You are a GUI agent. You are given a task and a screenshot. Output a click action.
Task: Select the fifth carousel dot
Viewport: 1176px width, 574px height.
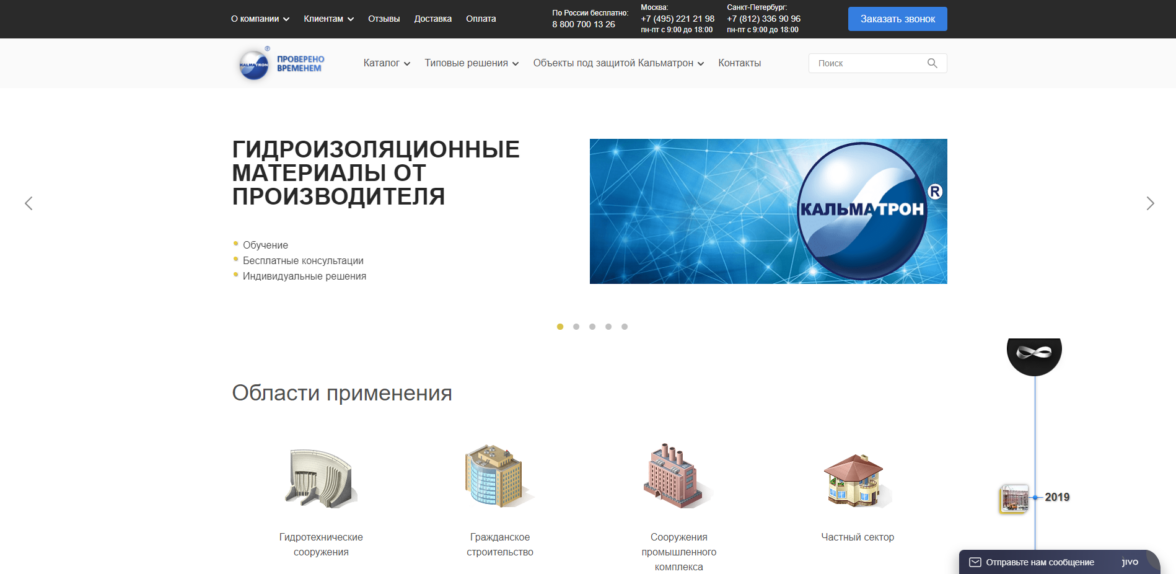click(x=625, y=326)
